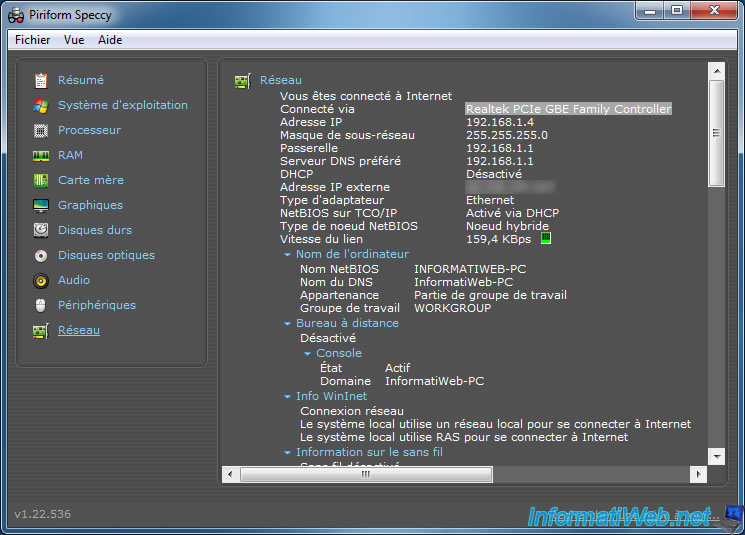Click the Réseau heading in main panel
Screen dimensions: 745x535
coord(281,80)
